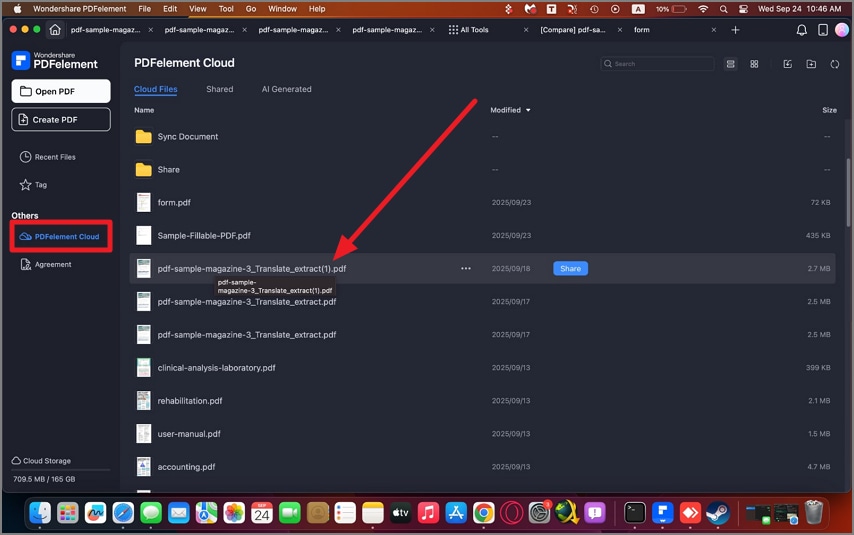The image size is (854, 535).
Task: Open the Trash in the dock
Action: [x=814, y=512]
